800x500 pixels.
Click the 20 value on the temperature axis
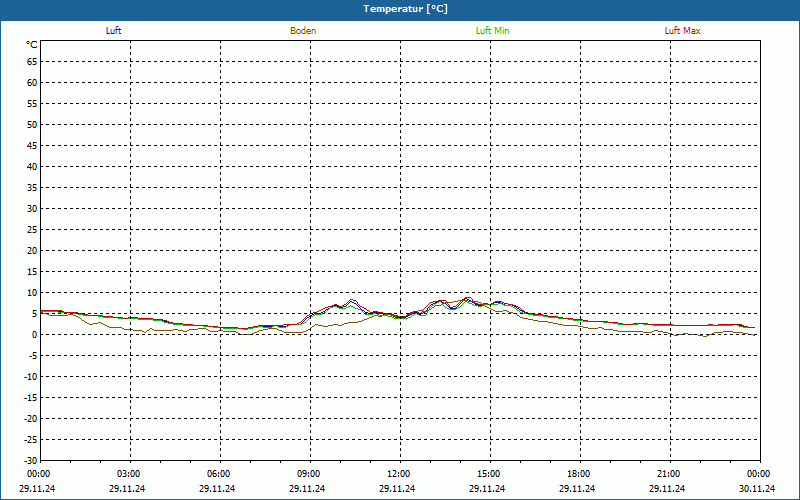(32, 251)
